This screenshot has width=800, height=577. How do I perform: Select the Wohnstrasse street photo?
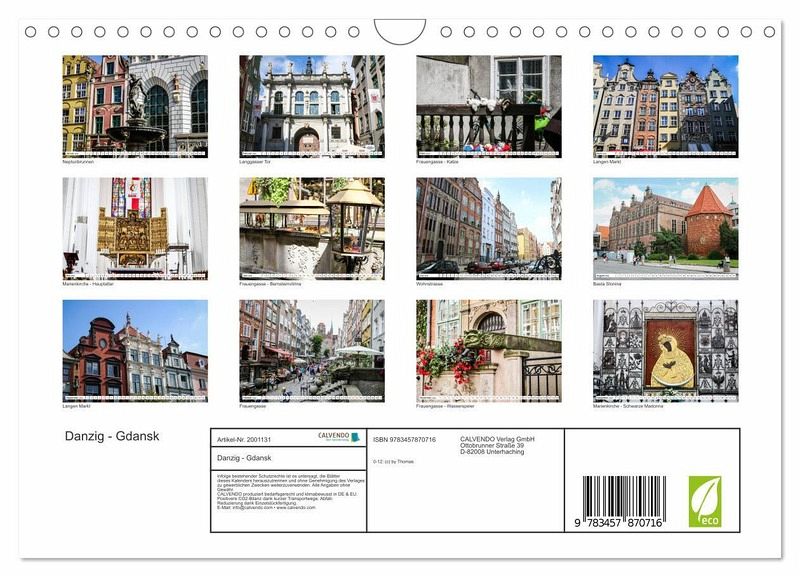488,227
